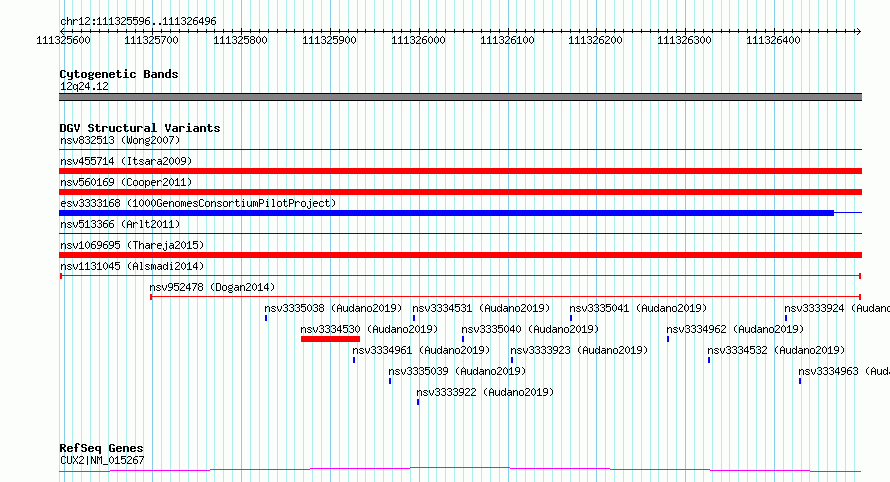The height and width of the screenshot is (482, 890).
Task: Click the nsv3334961 (Audano2019) label
Action: (x=421, y=350)
